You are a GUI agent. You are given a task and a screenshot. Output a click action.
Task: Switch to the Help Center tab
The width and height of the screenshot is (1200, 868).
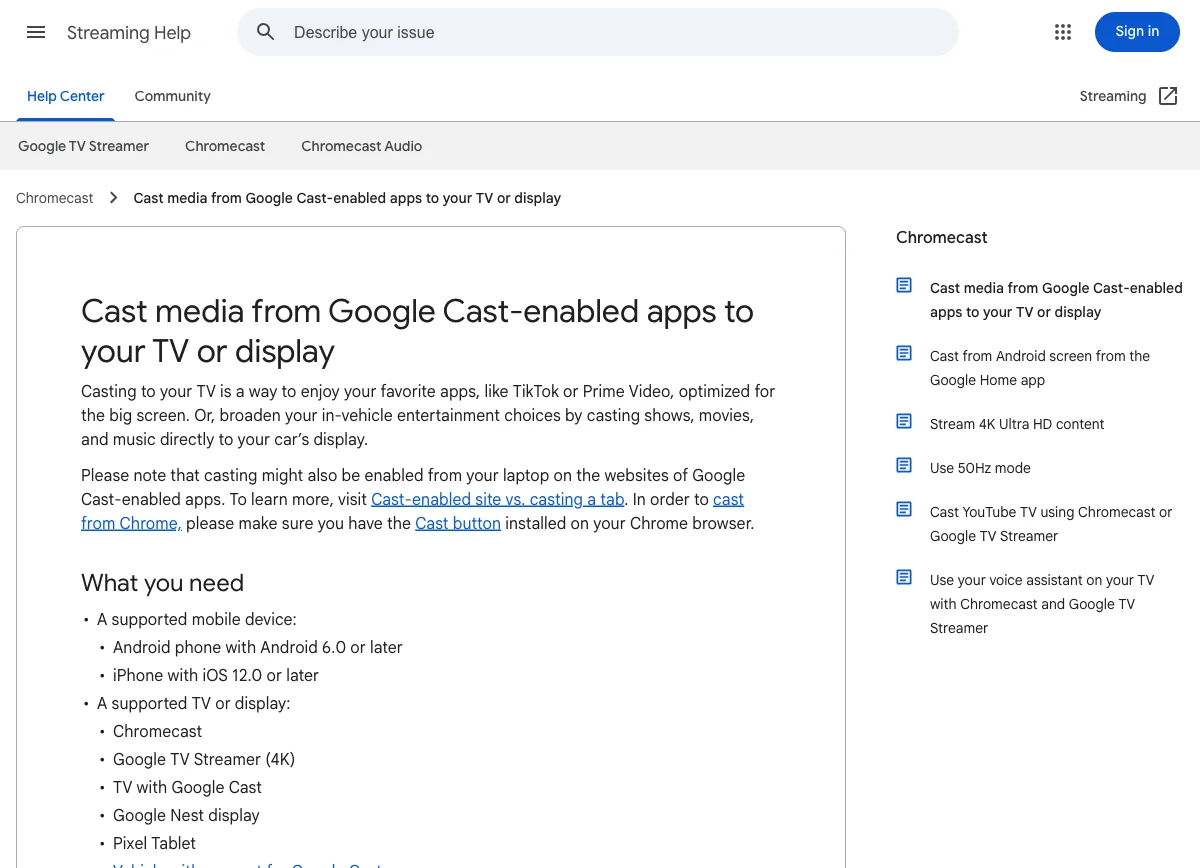click(x=66, y=96)
